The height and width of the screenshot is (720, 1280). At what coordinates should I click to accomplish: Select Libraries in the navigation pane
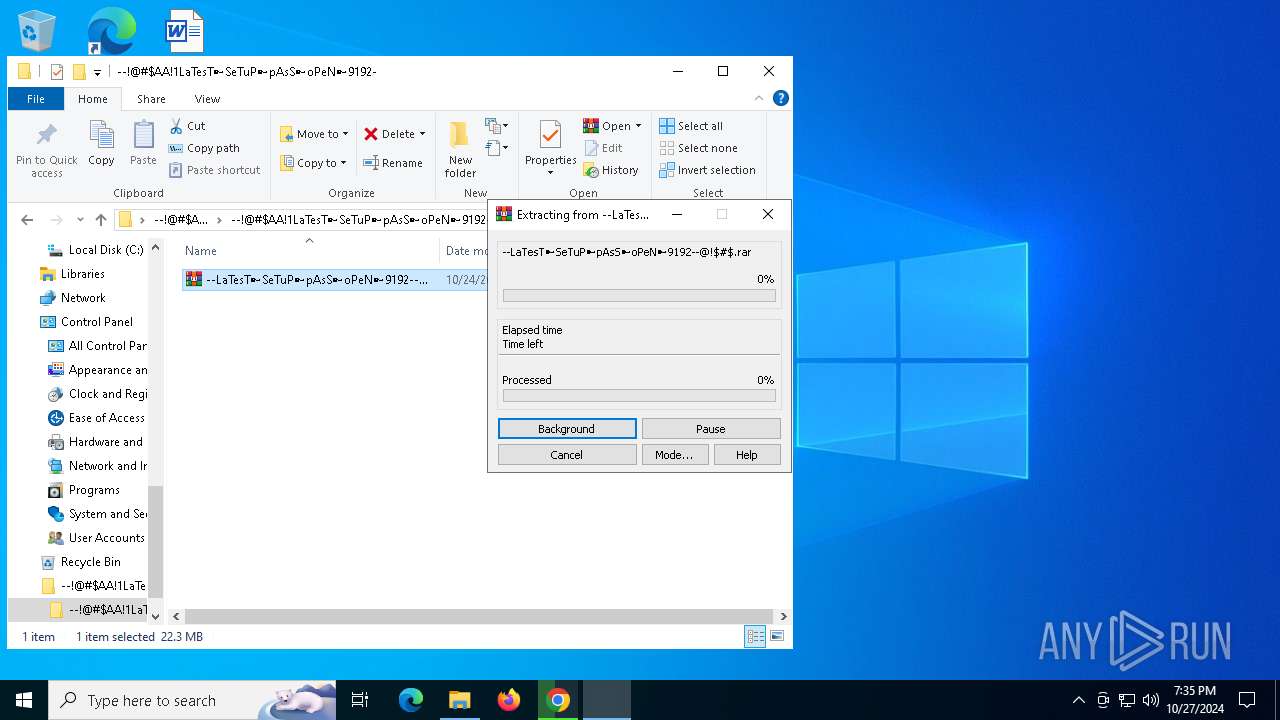[72, 274]
